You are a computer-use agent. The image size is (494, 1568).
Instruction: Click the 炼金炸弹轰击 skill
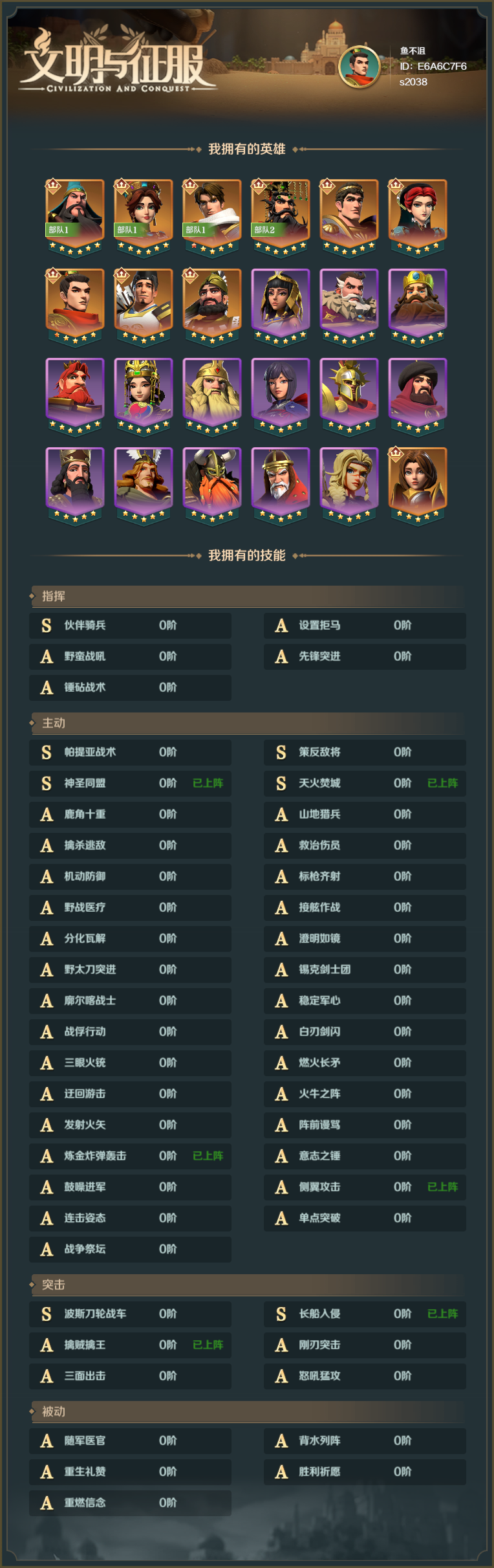pyautogui.click(x=130, y=1156)
